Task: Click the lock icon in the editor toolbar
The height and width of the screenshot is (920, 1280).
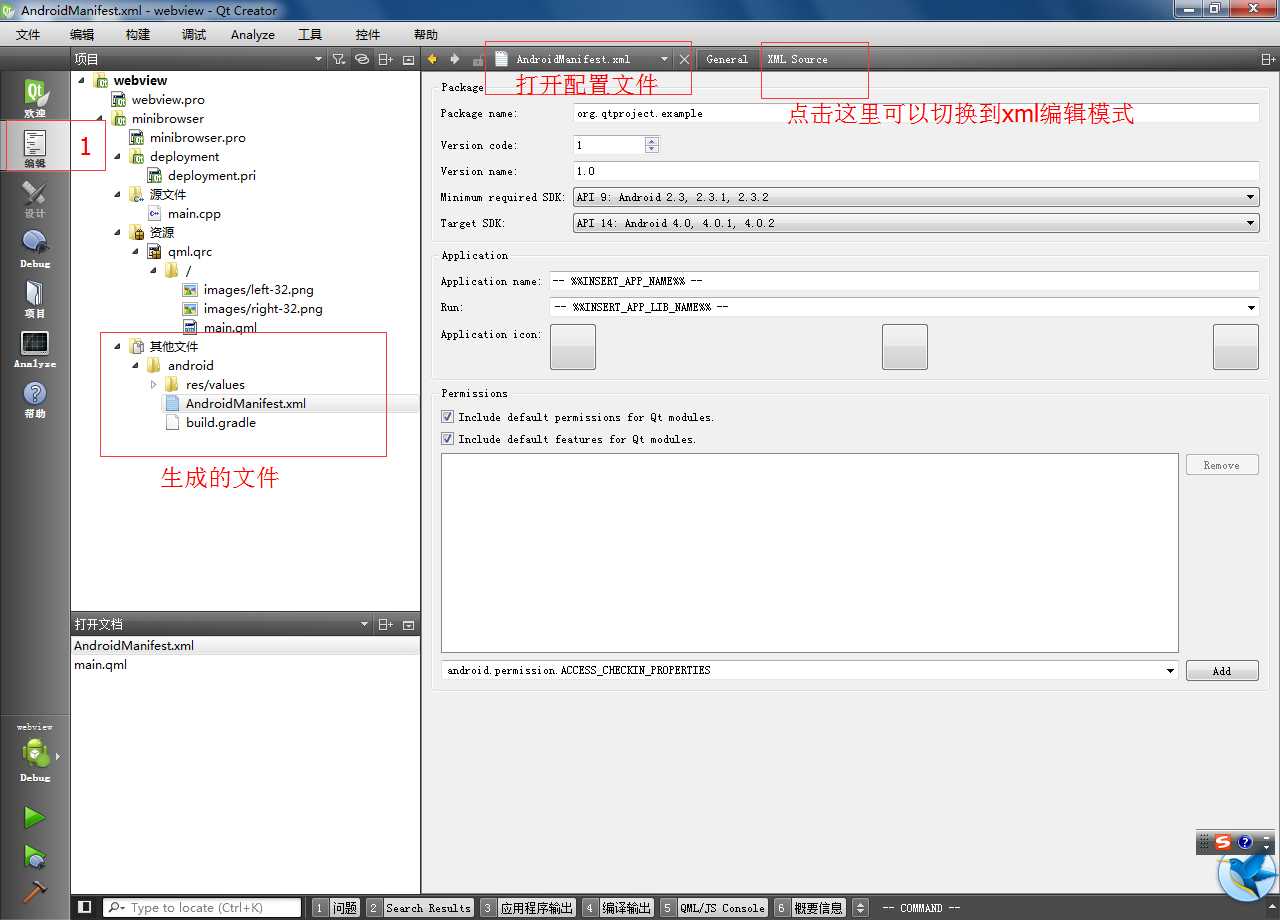Action: coord(478,59)
